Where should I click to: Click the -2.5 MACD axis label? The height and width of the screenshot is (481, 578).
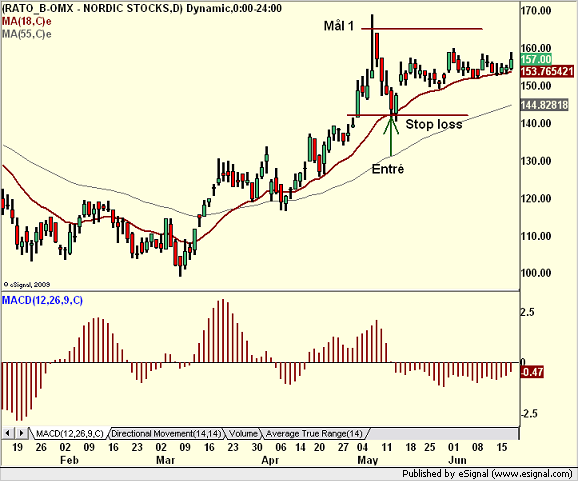point(529,414)
